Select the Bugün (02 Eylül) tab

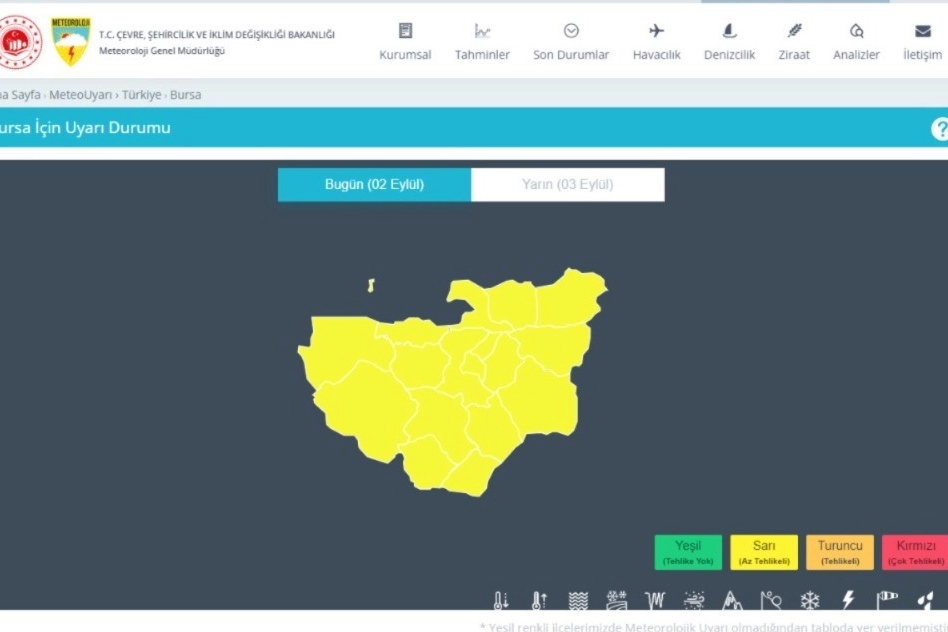[x=374, y=185]
